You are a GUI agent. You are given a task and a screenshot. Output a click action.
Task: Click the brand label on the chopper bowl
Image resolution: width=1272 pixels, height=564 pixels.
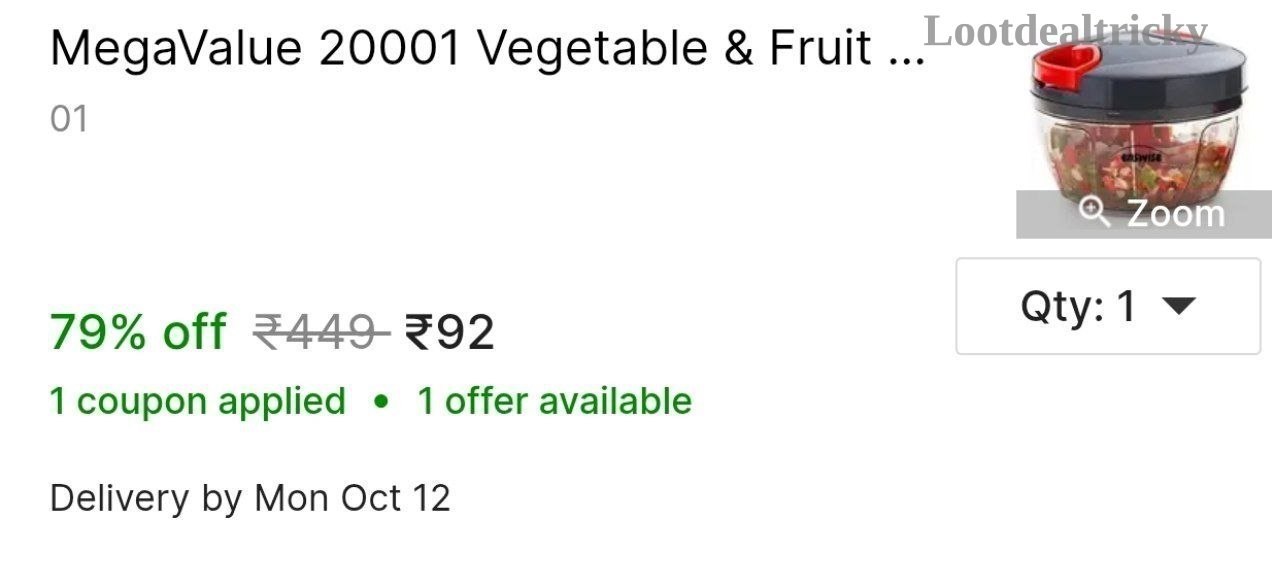click(1139, 158)
